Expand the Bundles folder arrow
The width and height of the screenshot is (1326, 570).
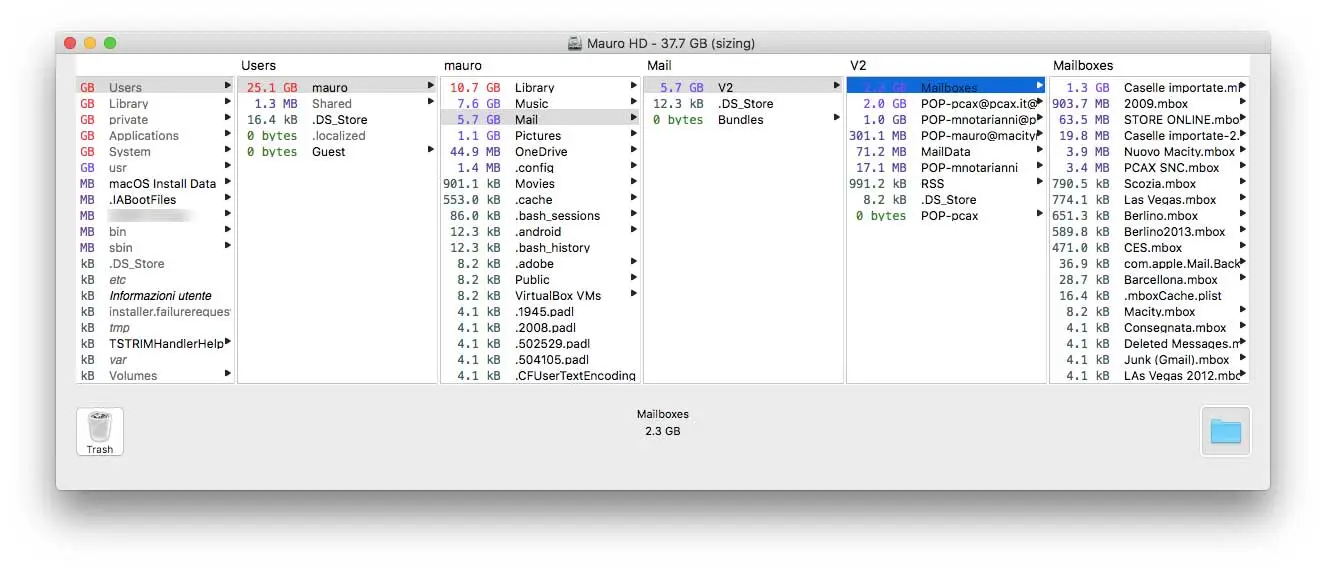point(837,119)
